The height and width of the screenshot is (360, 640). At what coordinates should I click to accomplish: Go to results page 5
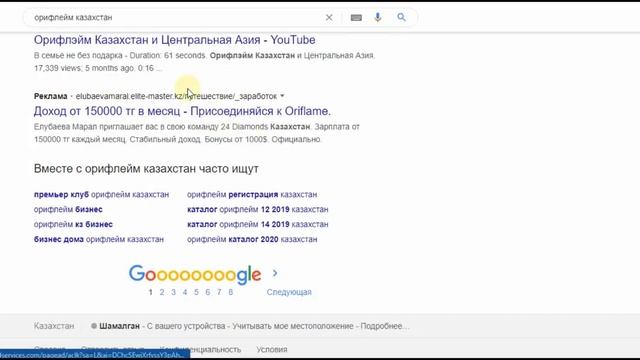196,292
